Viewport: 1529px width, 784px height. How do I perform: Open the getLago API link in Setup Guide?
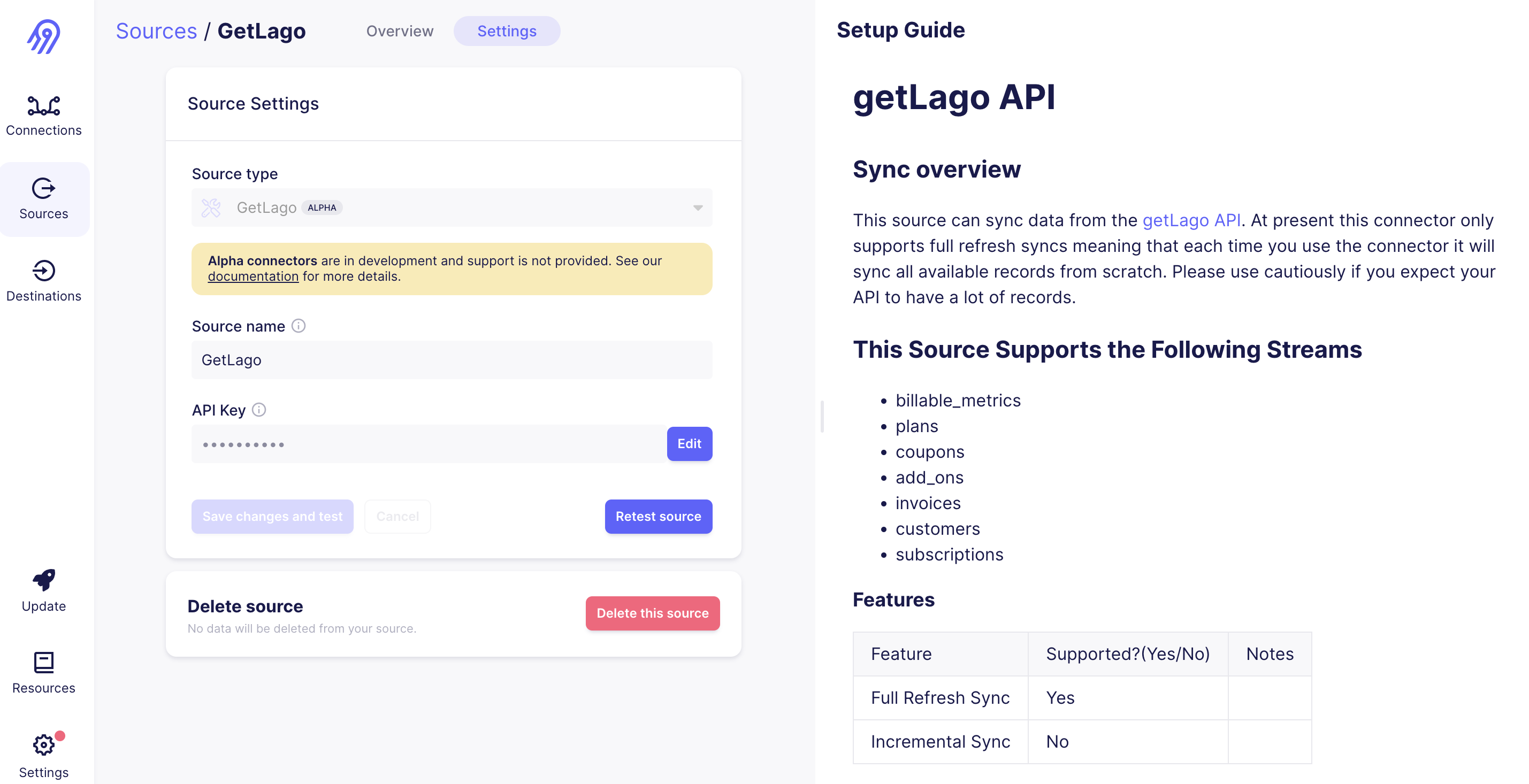[x=1191, y=220]
